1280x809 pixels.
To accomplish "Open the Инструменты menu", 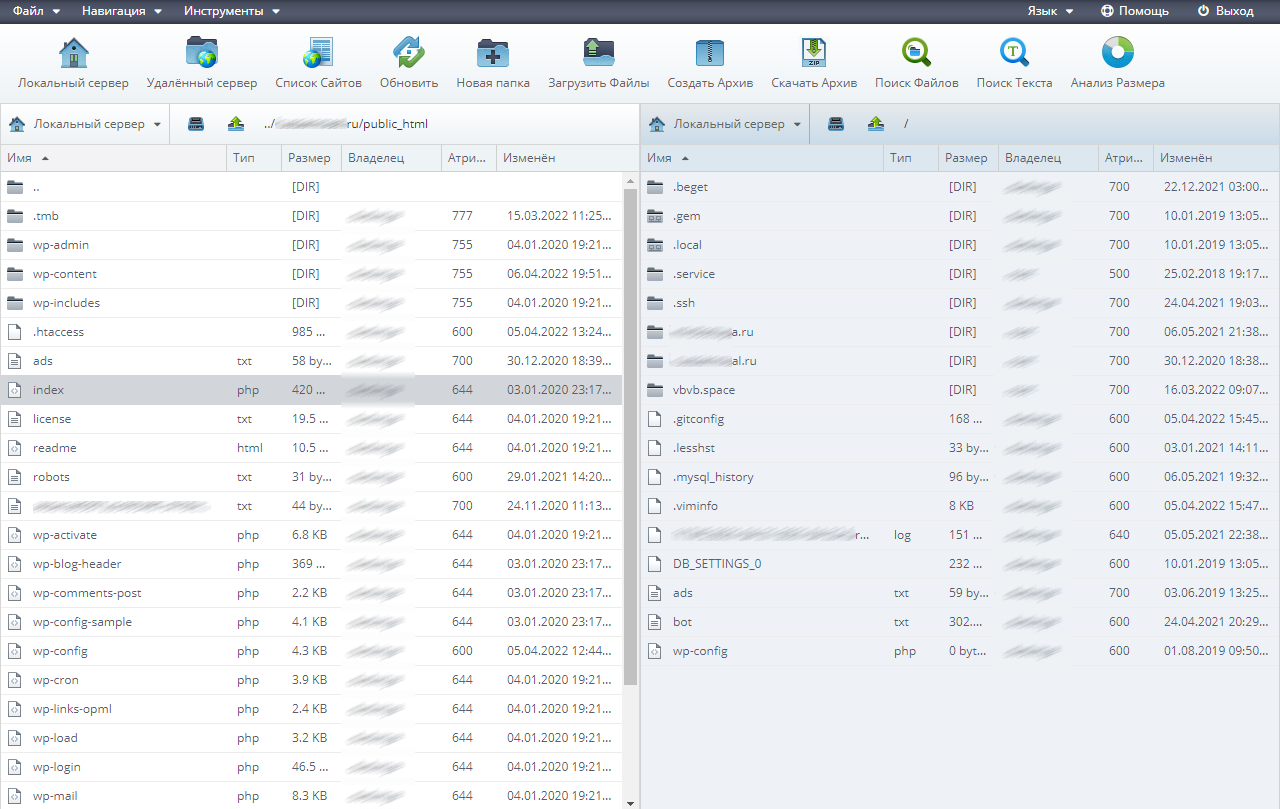I will coord(232,11).
